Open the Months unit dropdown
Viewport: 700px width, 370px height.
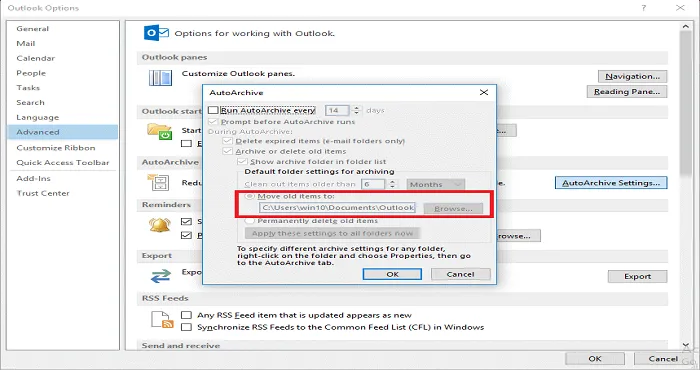(435, 184)
